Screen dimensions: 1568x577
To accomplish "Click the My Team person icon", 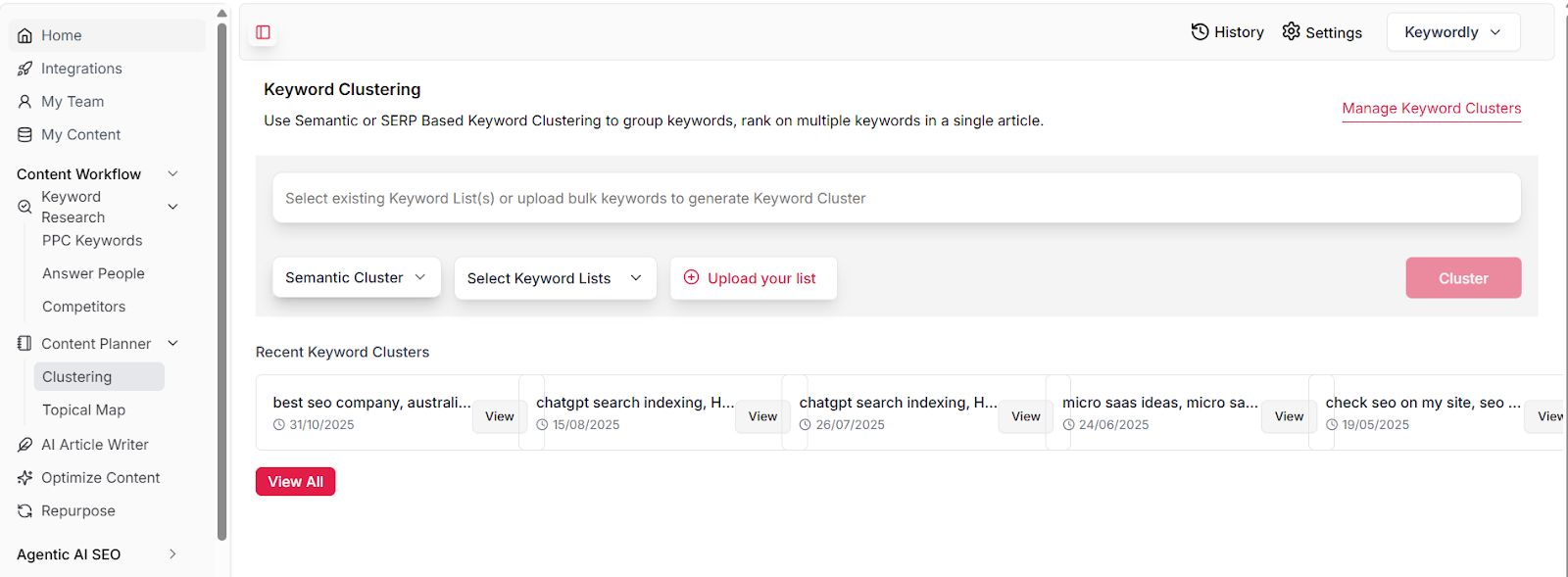I will click(25, 102).
